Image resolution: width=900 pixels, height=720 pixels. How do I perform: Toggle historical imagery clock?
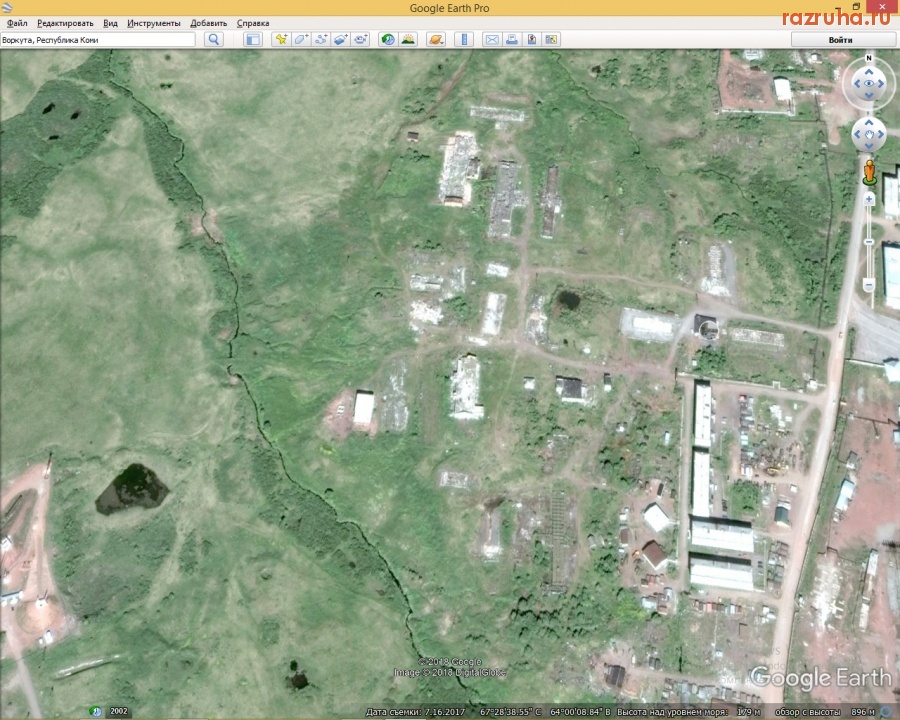click(388, 39)
